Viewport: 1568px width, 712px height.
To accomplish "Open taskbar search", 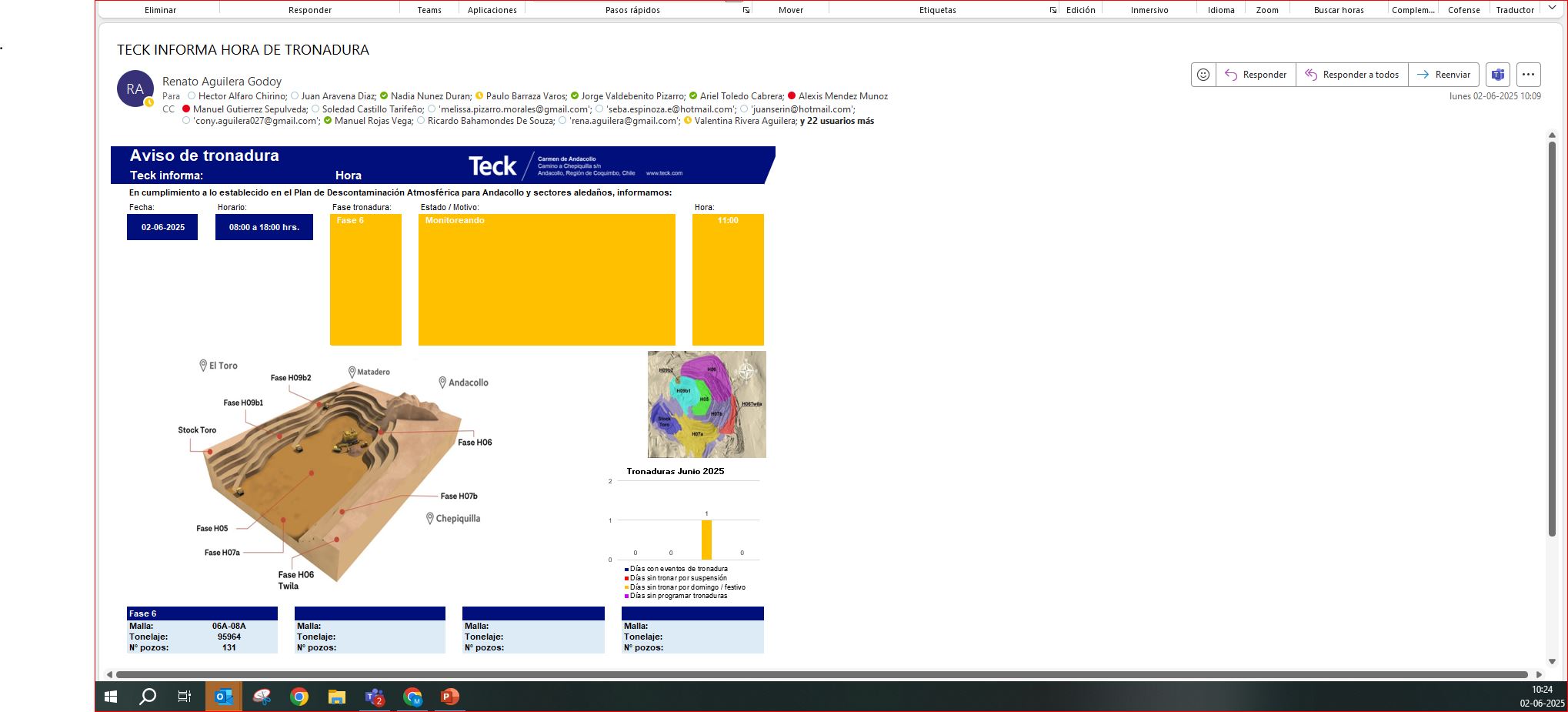I will click(x=147, y=697).
